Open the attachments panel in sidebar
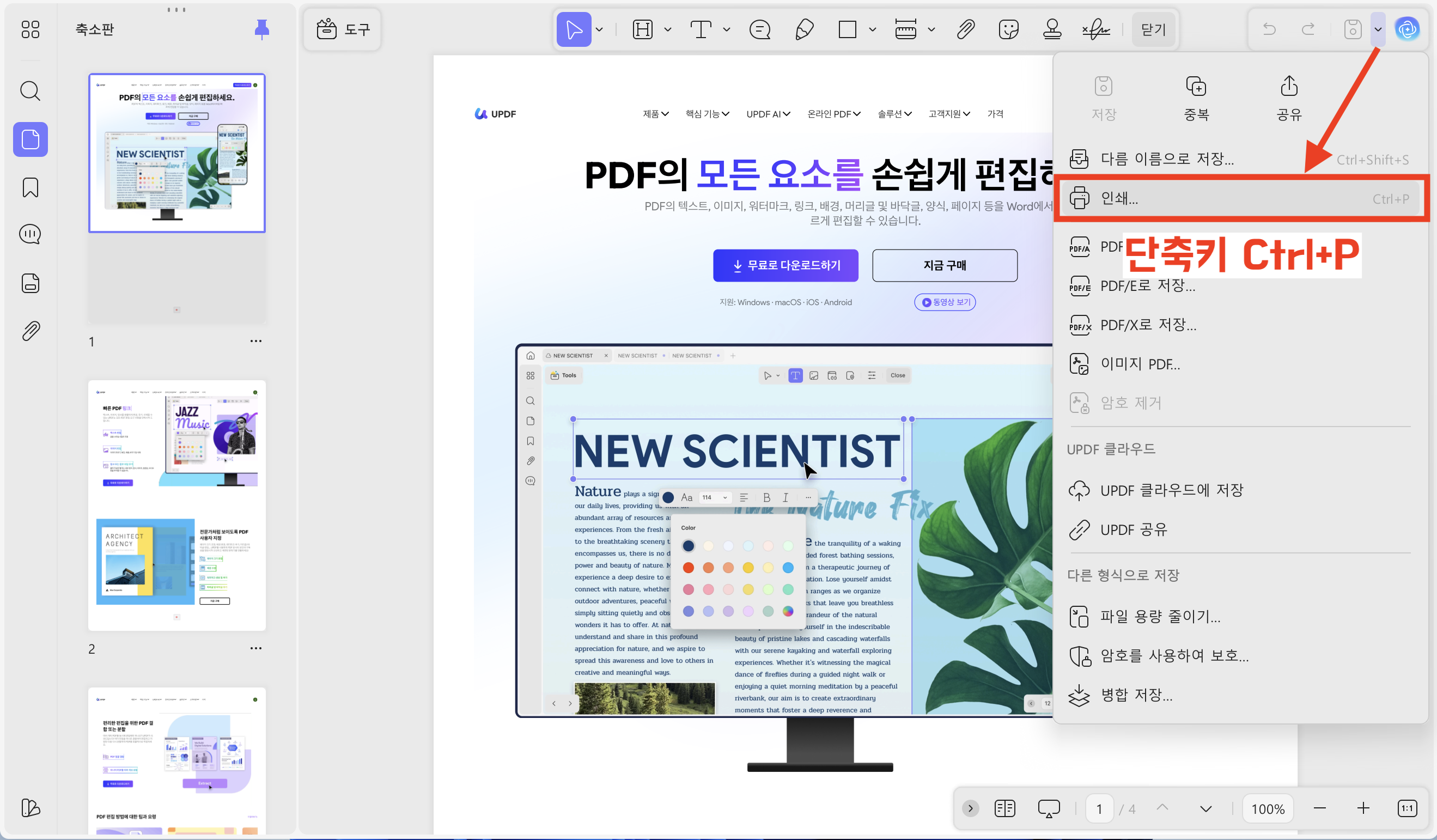Screen dimensions: 1437x840 click(x=30, y=331)
